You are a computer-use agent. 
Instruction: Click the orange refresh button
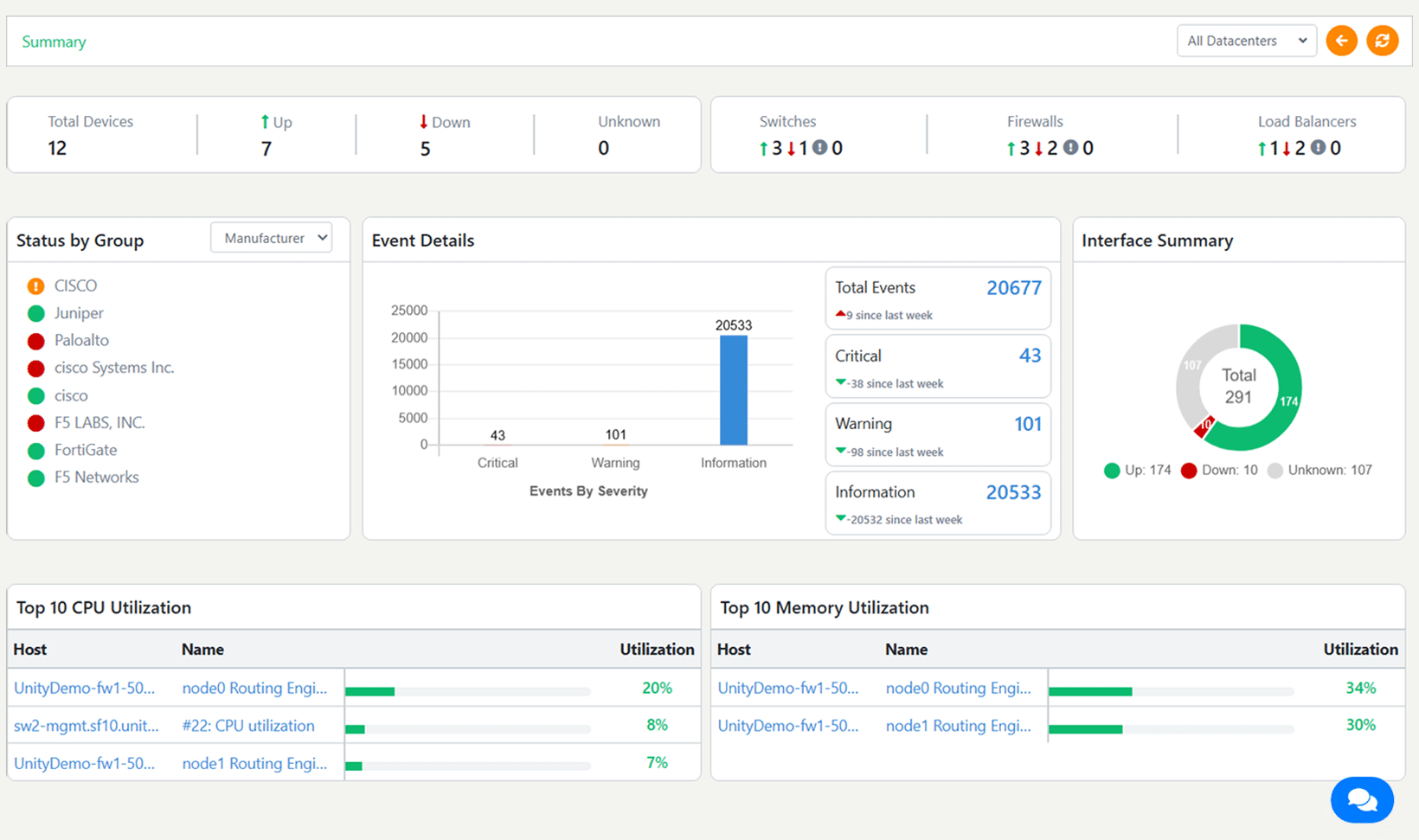[1382, 41]
